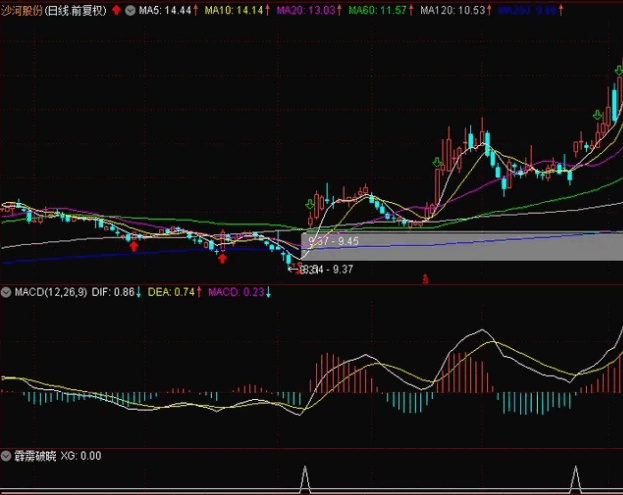The width and height of the screenshot is (623, 495).
Task: Click the leftmost red up-arrow signal below candles
Action: pyautogui.click(x=133, y=244)
